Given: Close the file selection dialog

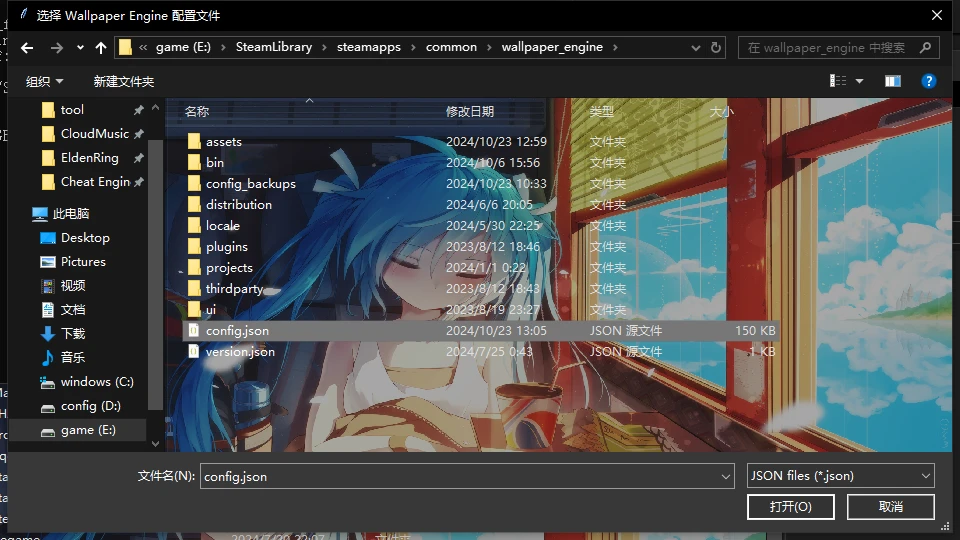Looking at the screenshot, I should pyautogui.click(x=937, y=15).
